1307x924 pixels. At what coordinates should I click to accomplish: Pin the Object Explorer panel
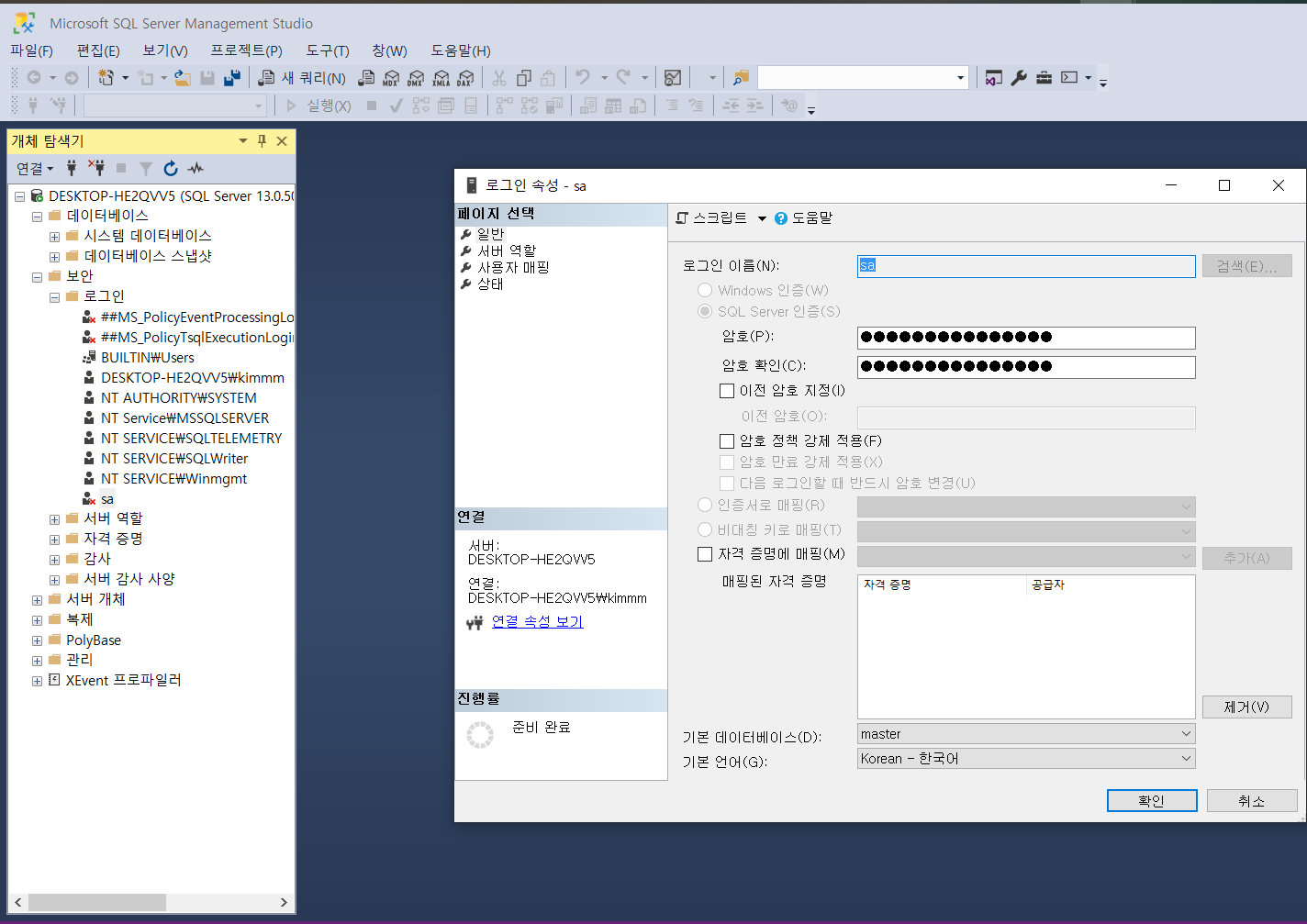(262, 140)
